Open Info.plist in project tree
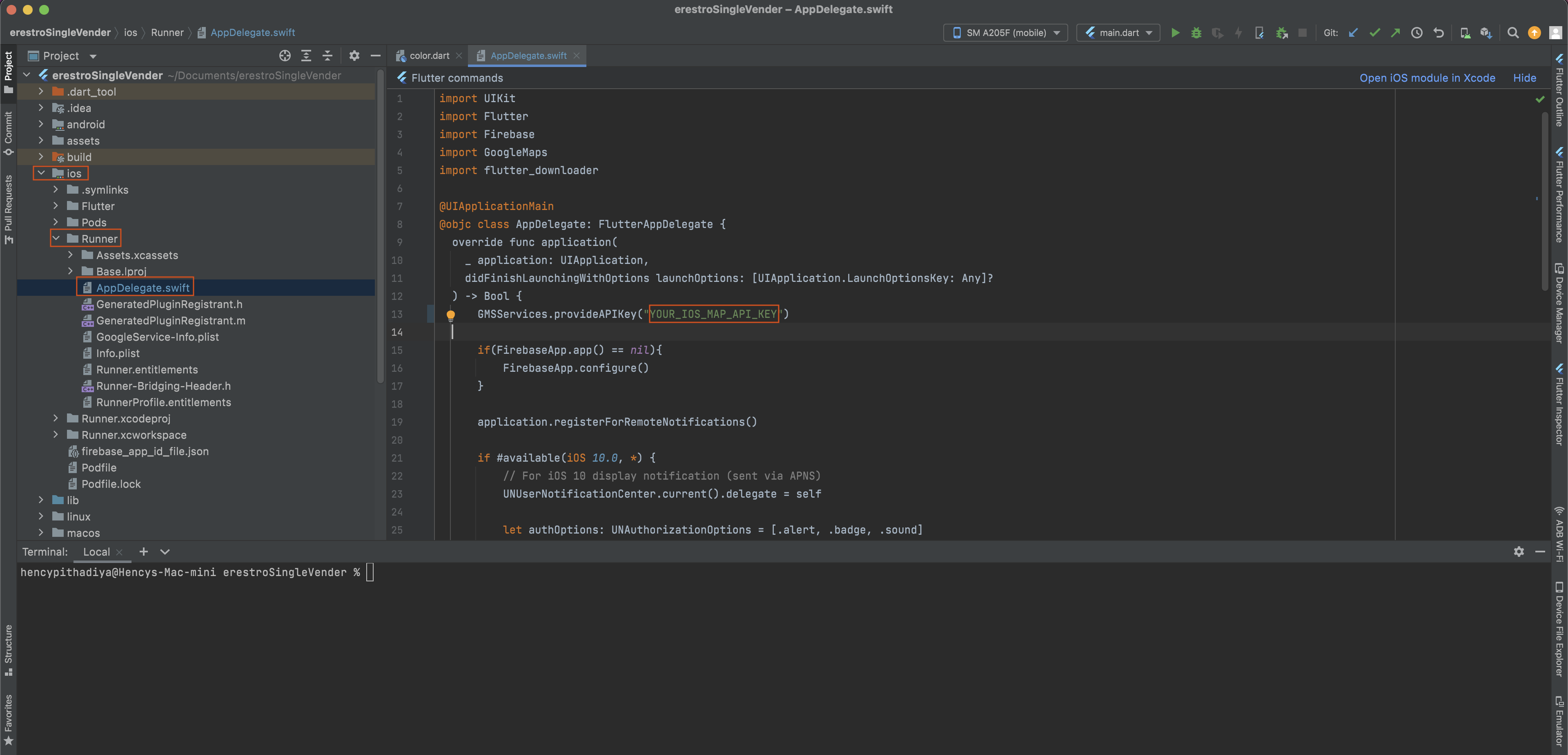This screenshot has width=1568, height=755. (x=118, y=353)
